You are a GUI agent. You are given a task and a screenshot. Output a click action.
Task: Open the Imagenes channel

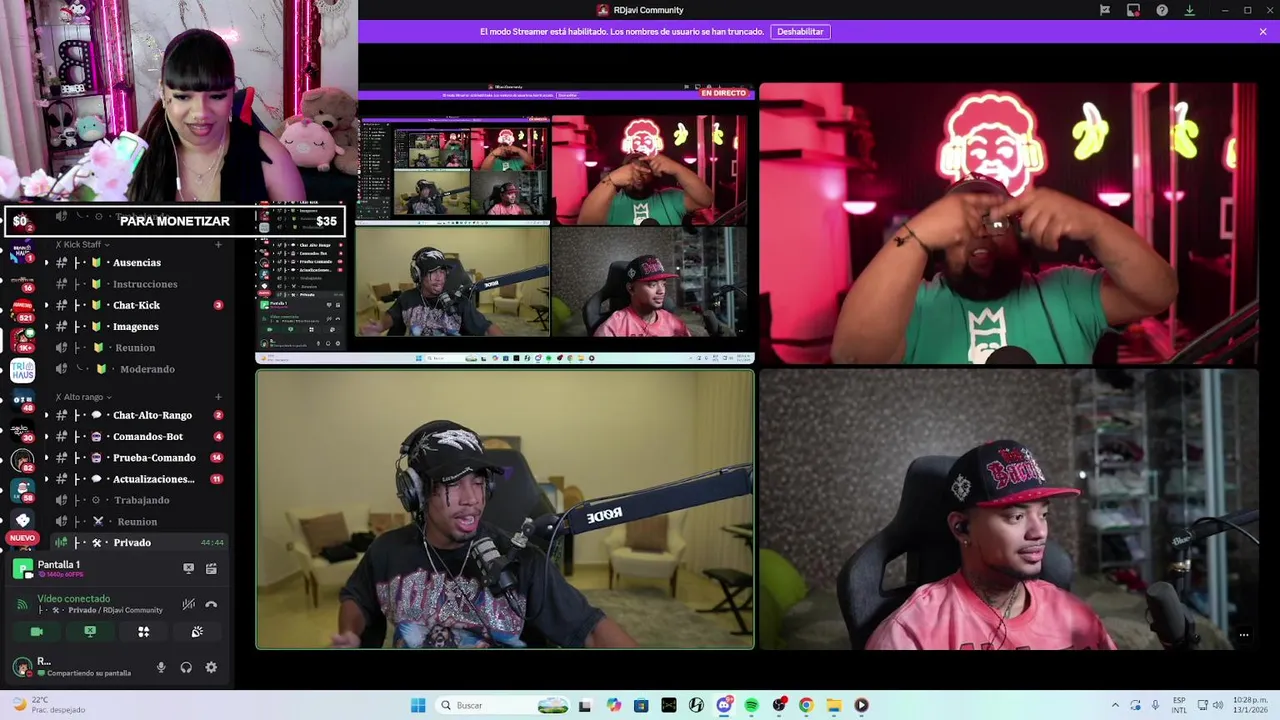tap(137, 327)
